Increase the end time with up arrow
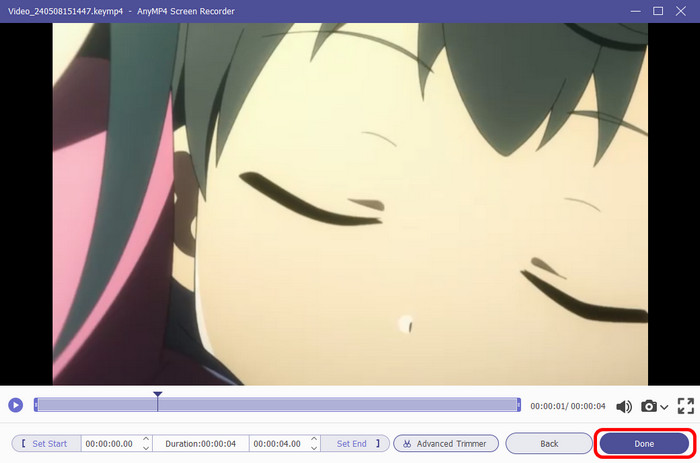Viewport: 700px width, 463px height. pos(314,439)
